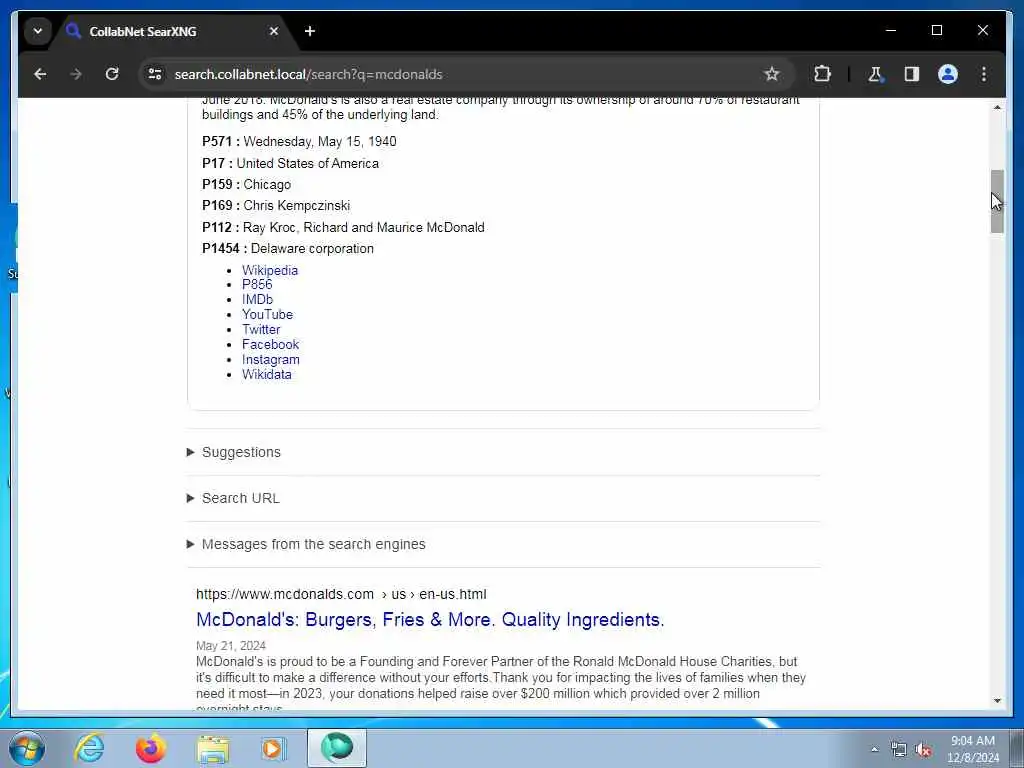
Task: Open the Wikidata link
Action: tap(266, 375)
